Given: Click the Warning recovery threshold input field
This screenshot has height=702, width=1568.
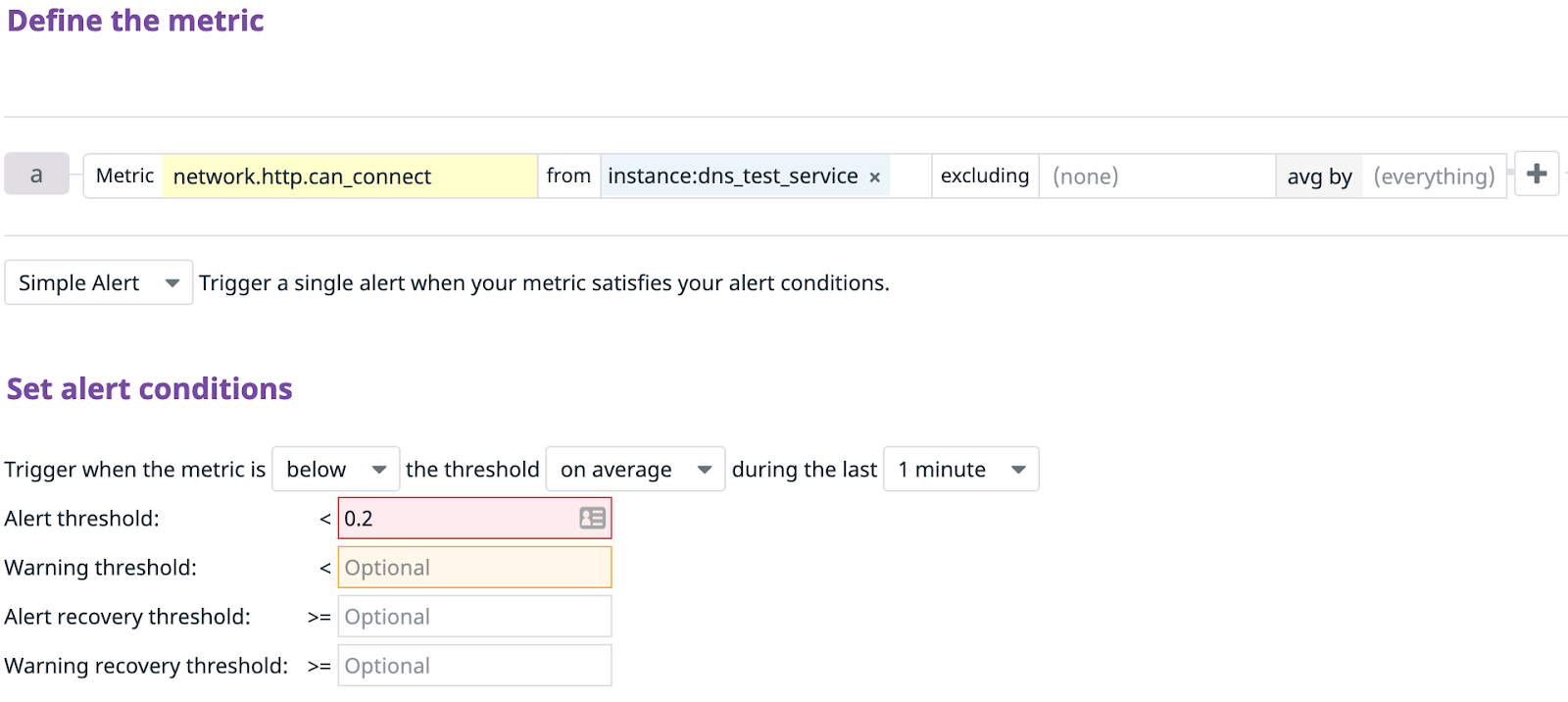Looking at the screenshot, I should [x=474, y=665].
